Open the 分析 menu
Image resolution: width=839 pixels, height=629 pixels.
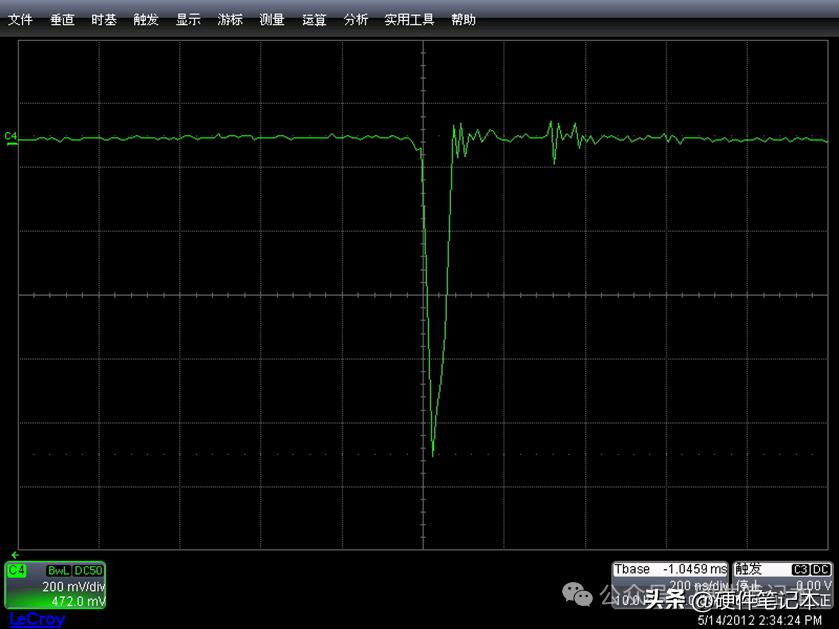coord(355,18)
